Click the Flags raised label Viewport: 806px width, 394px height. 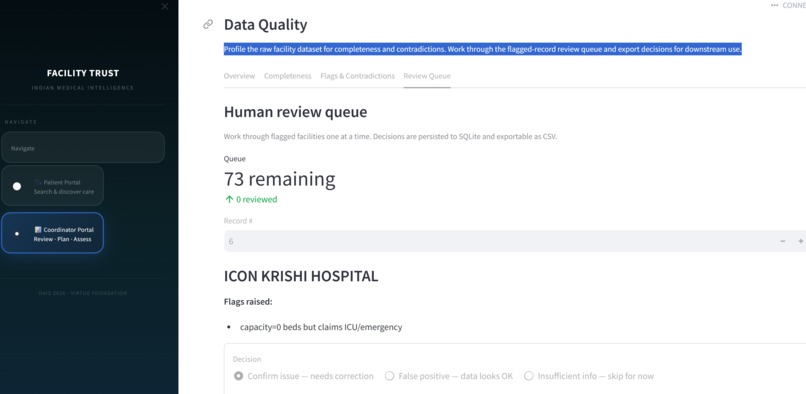(248, 302)
